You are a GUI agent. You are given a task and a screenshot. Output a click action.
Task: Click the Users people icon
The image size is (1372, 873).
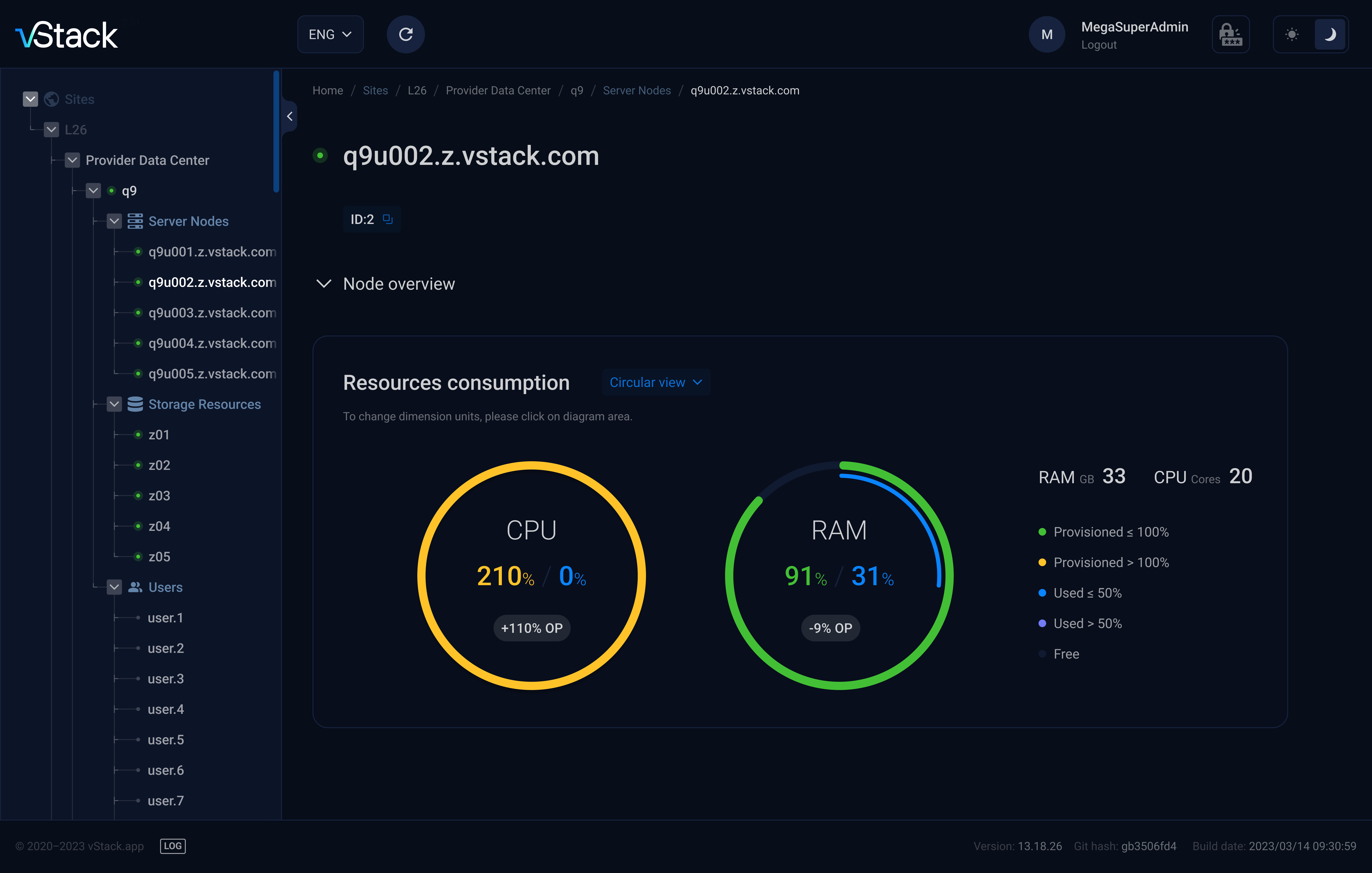(x=135, y=587)
